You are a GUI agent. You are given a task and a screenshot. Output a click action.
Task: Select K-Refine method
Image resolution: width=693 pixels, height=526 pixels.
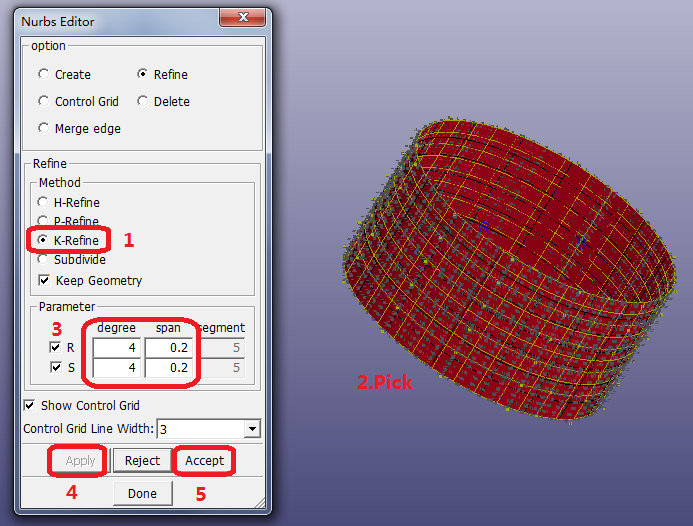[x=43, y=241]
